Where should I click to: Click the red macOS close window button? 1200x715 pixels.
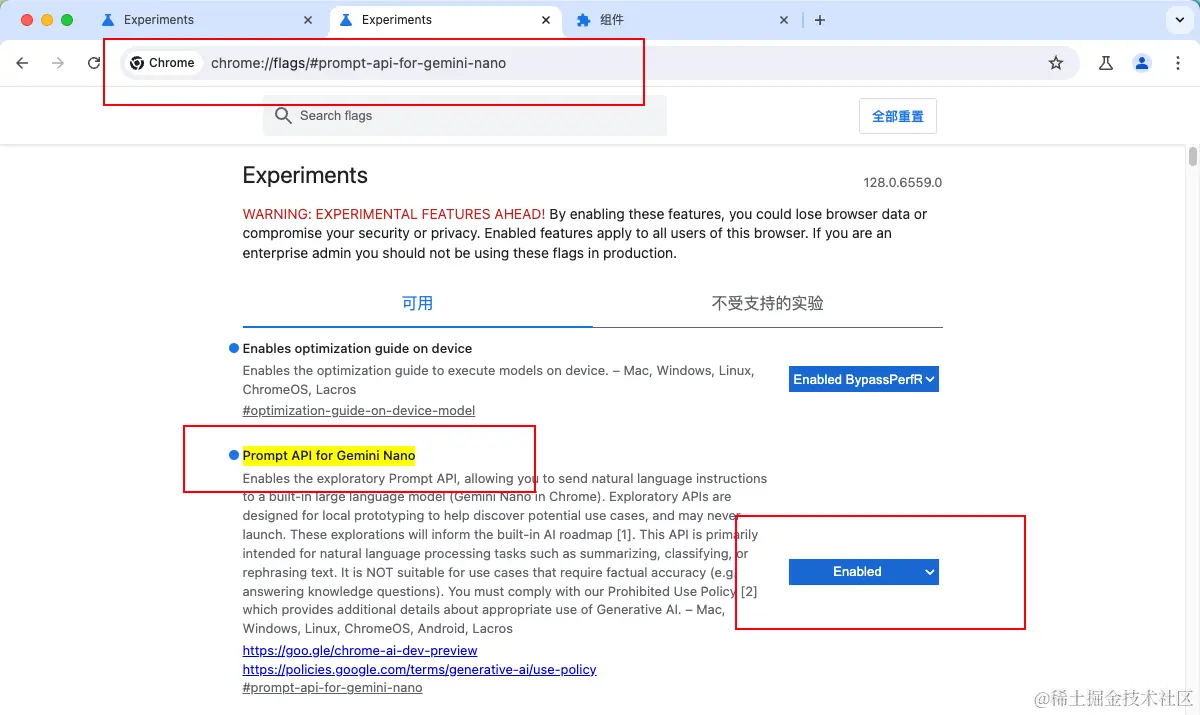[x=27, y=20]
